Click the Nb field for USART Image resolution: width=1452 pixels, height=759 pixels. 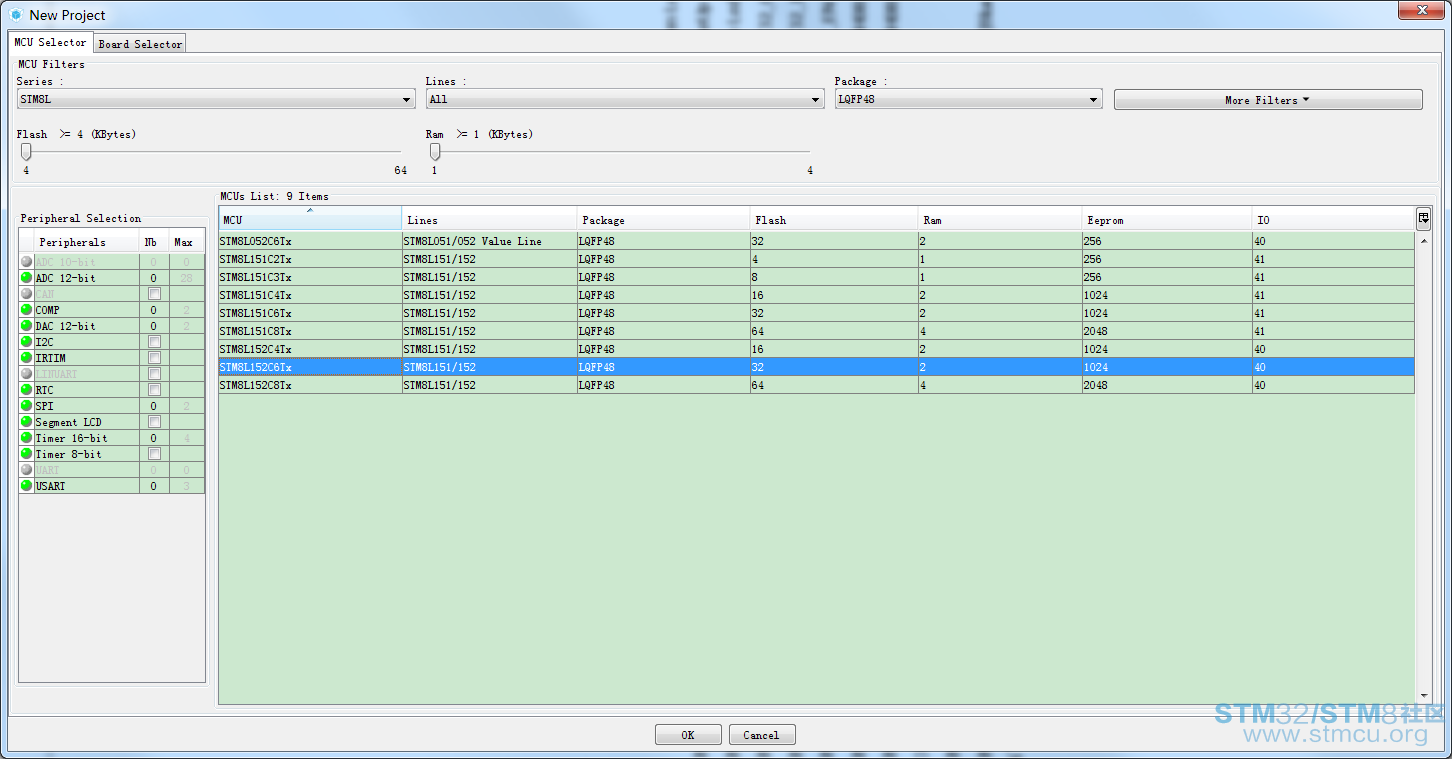pos(154,486)
